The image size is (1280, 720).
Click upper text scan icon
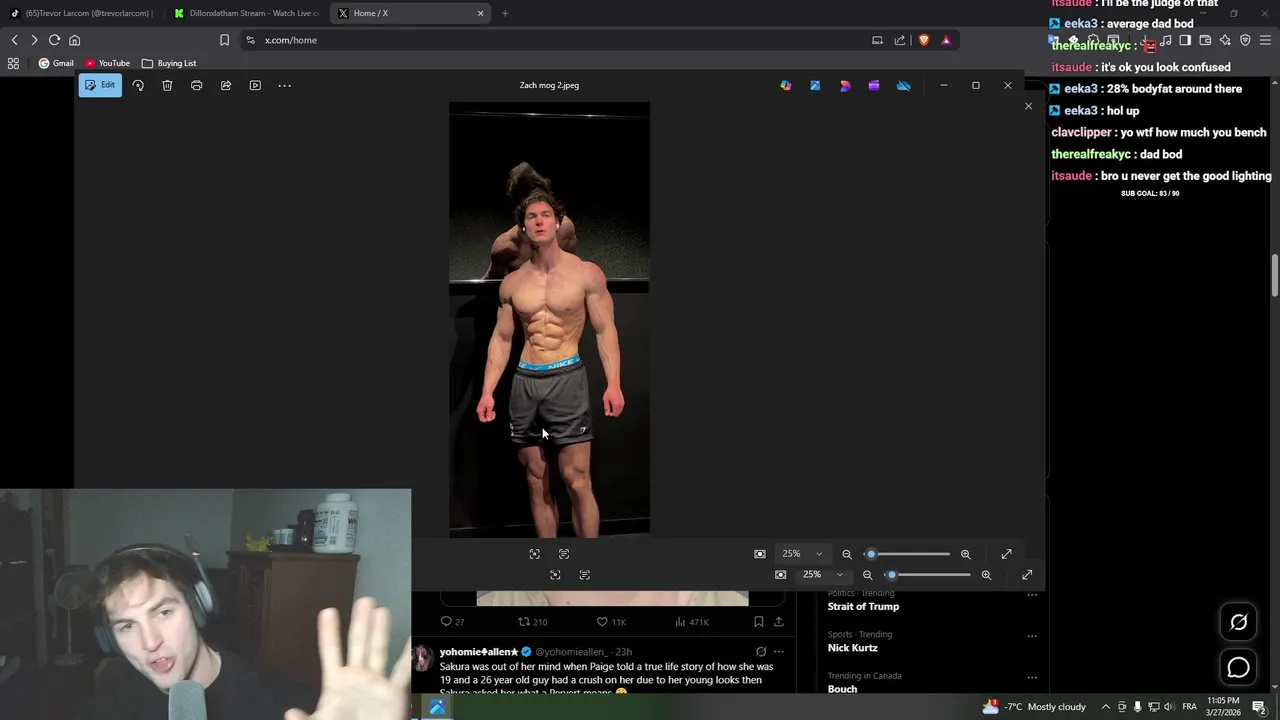[564, 554]
